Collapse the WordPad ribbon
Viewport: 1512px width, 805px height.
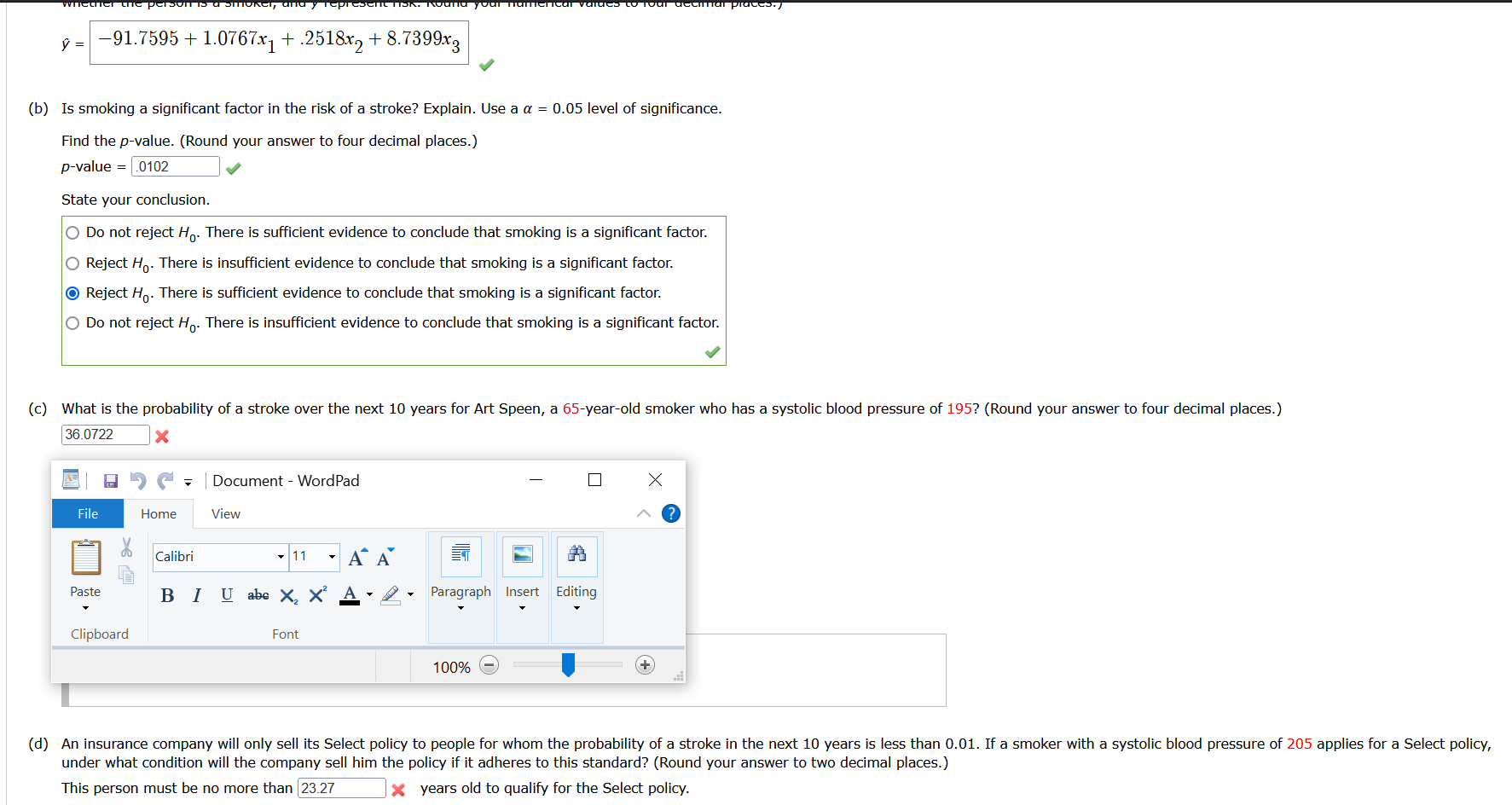click(644, 513)
